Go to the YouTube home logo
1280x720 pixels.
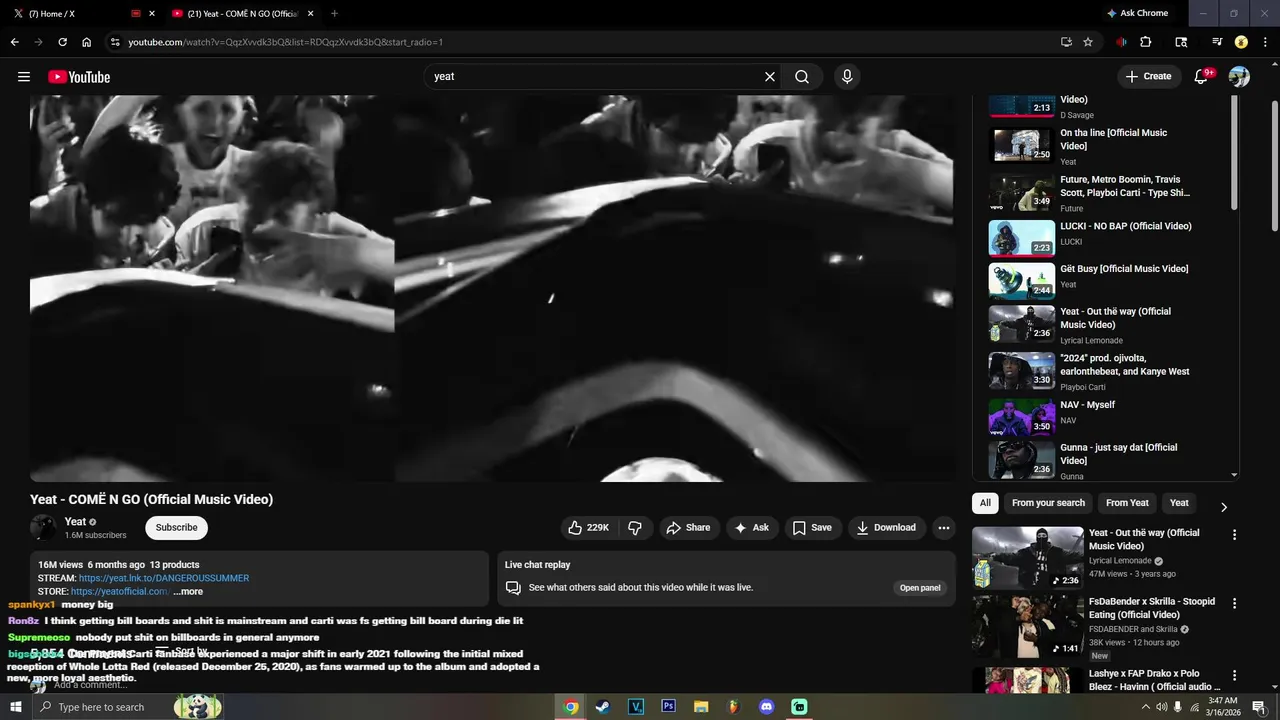pyautogui.click(x=79, y=77)
